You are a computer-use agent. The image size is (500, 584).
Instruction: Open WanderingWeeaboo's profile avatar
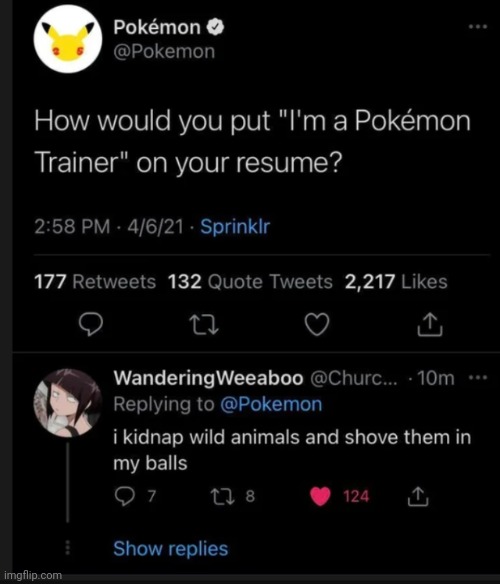pos(68,403)
